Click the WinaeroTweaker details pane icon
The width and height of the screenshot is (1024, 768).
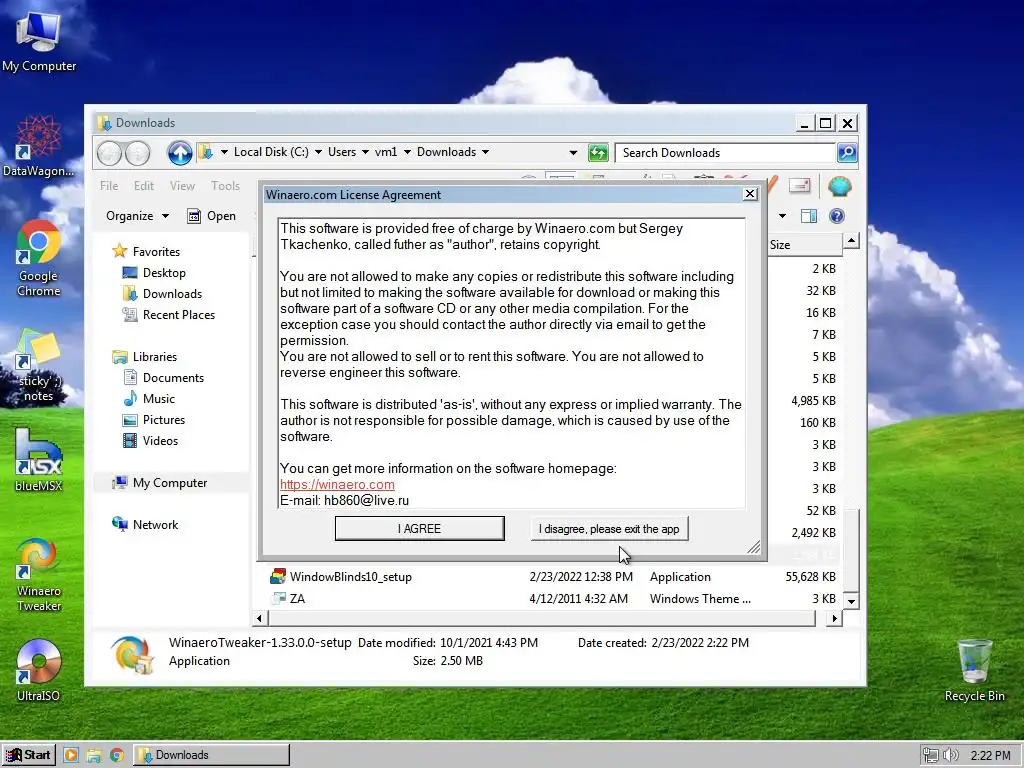click(133, 654)
